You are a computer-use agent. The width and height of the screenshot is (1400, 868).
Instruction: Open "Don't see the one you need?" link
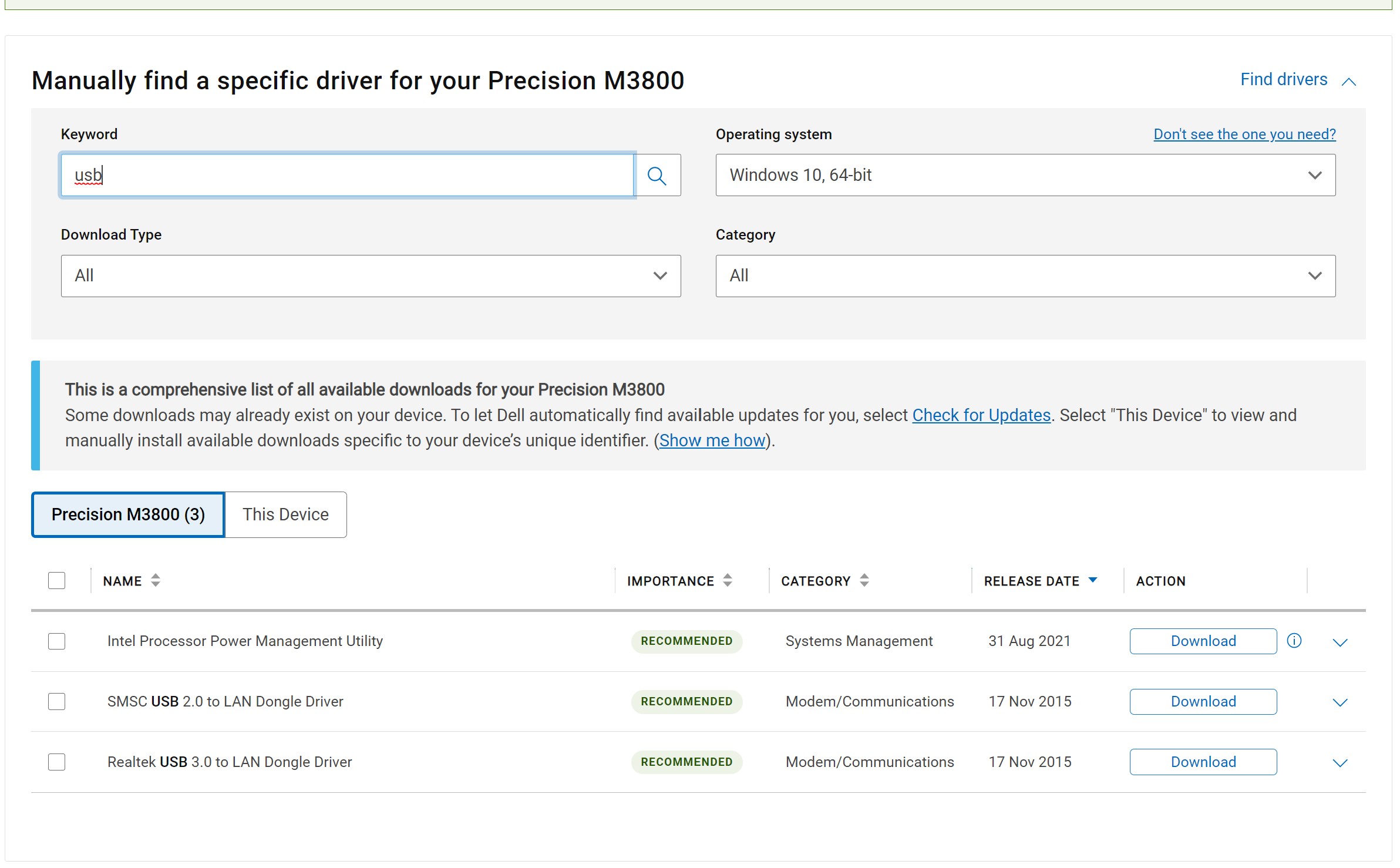pos(1244,134)
